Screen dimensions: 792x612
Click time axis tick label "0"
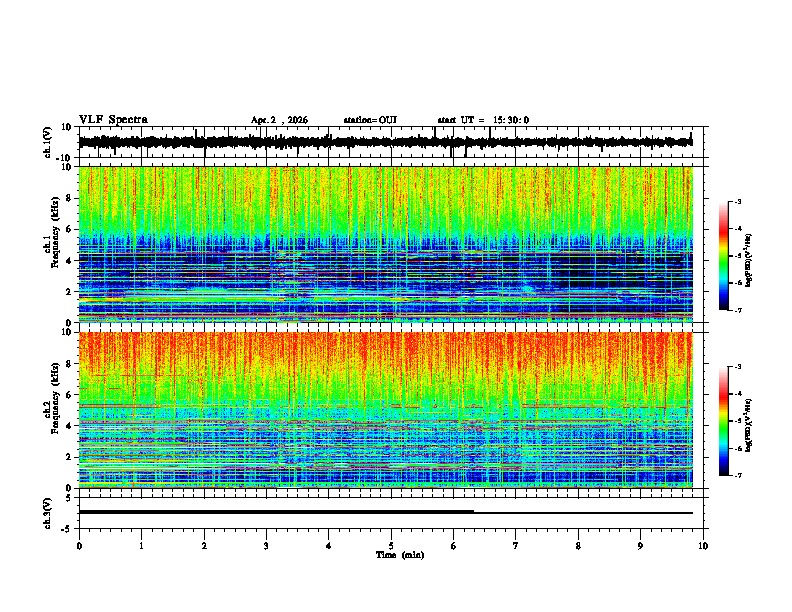pos(79,546)
